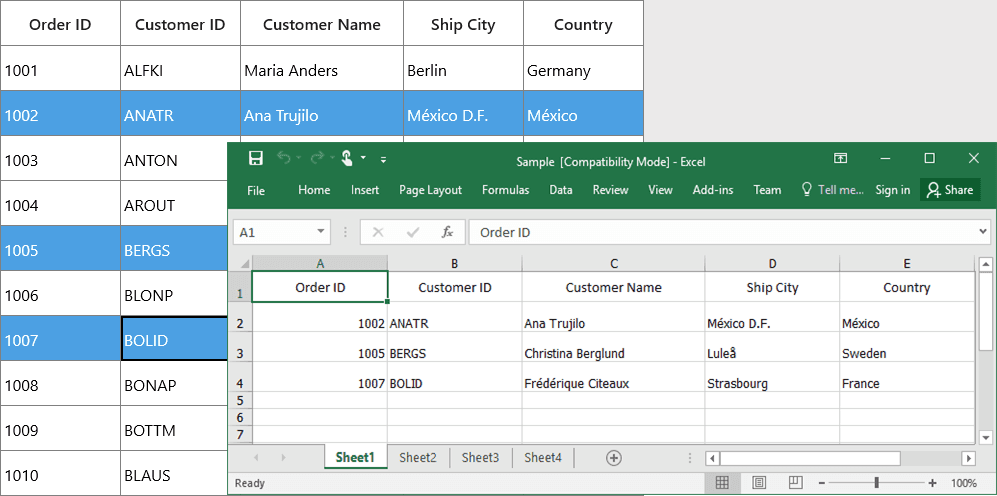997x496 pixels.
Task: Switch to Sheet4 tab
Action: (x=542, y=457)
